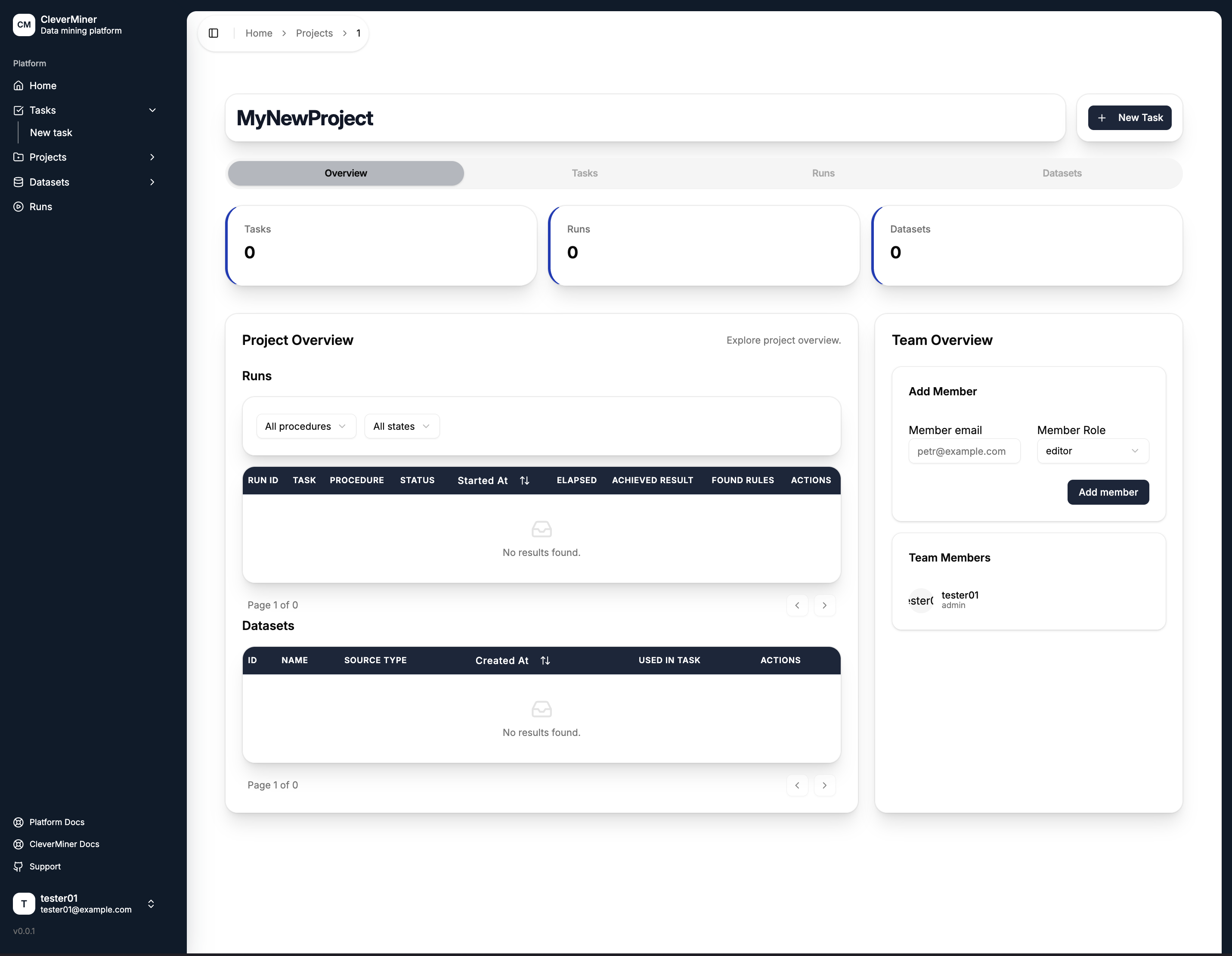Go to Projects breadcrumb link
The height and width of the screenshot is (956, 1232).
314,33
